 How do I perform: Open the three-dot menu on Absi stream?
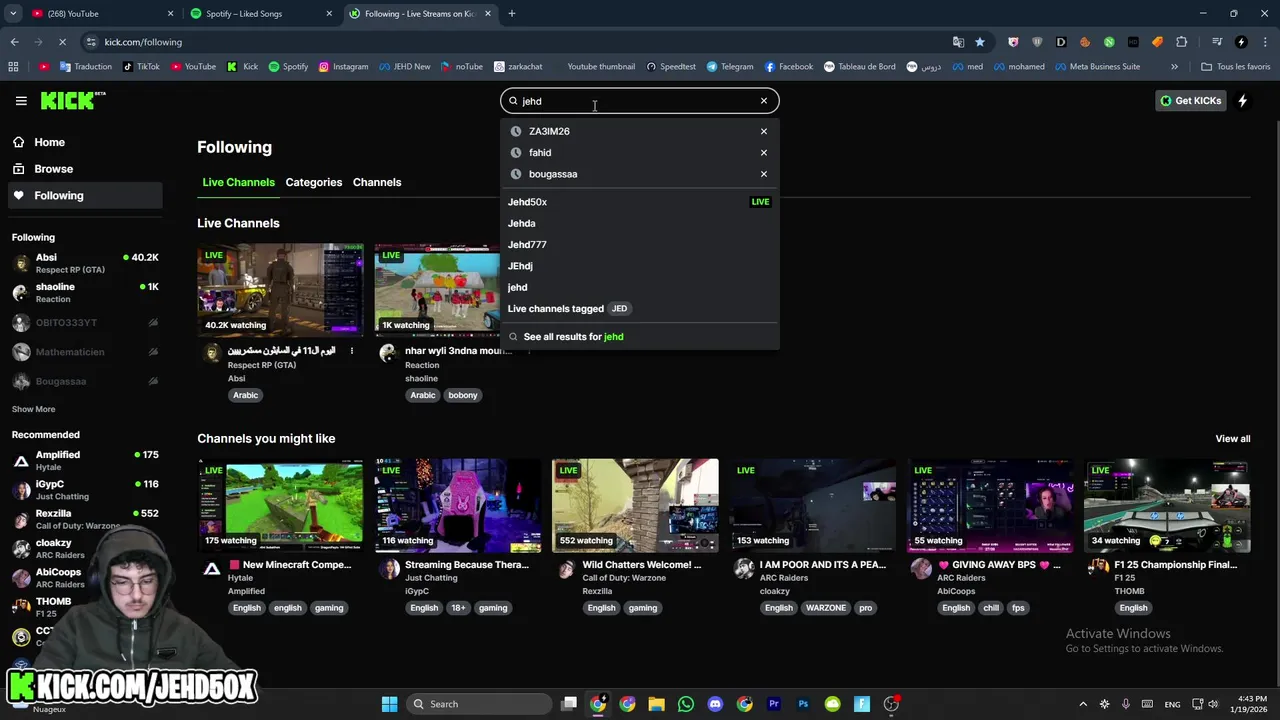[x=352, y=351]
